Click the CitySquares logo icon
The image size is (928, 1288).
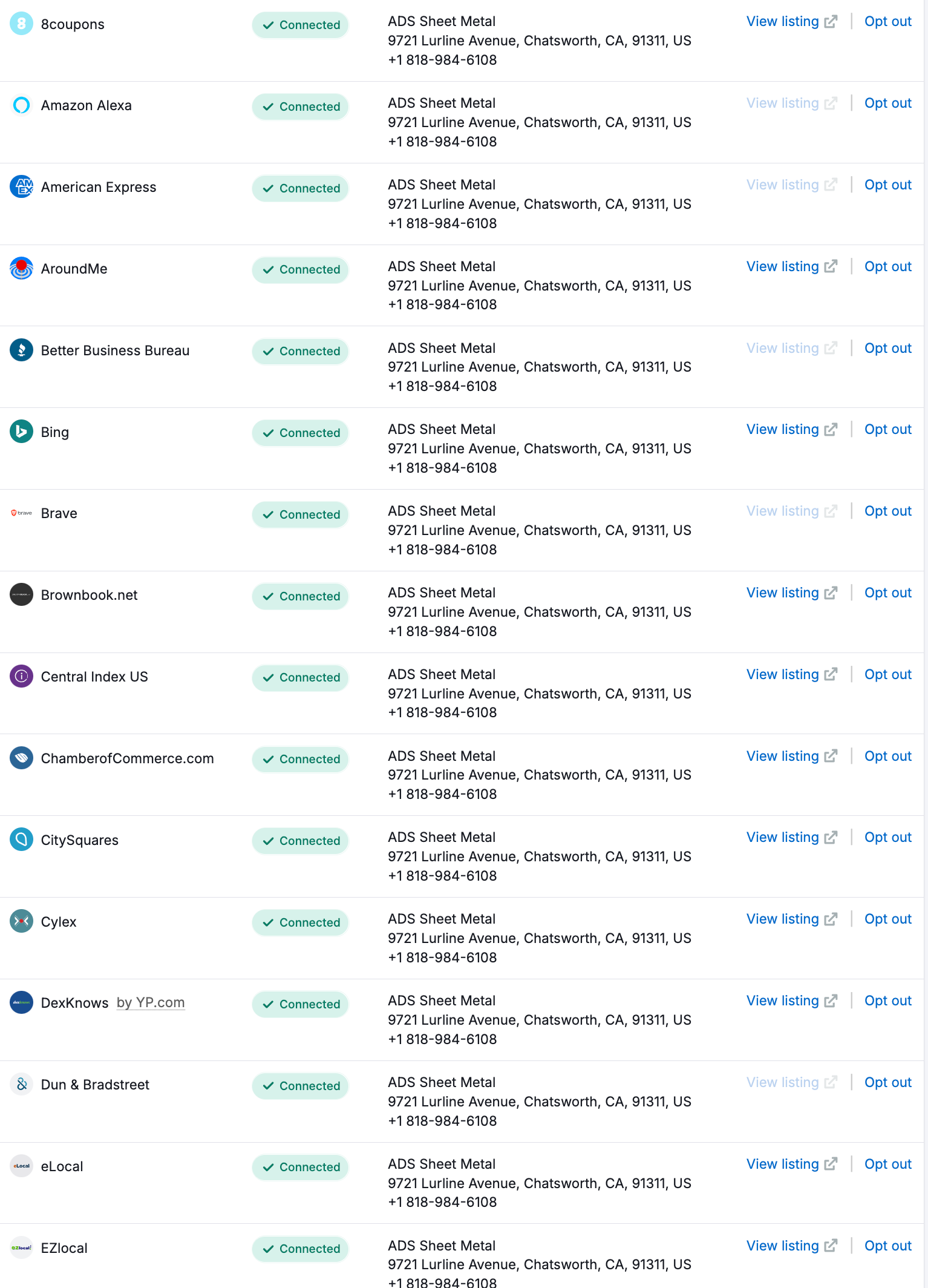pyautogui.click(x=21, y=839)
